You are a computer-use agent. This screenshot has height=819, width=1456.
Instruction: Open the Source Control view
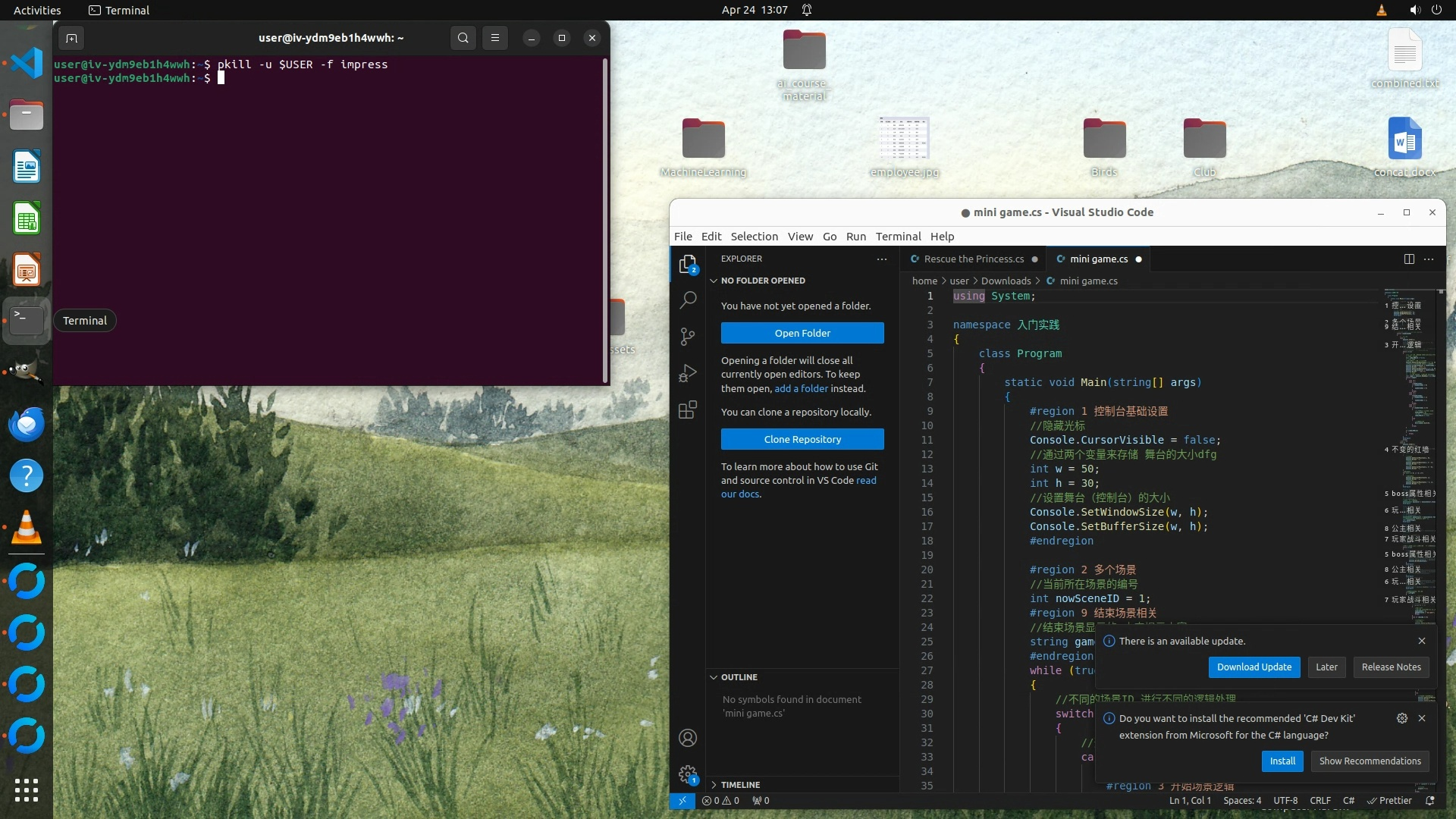point(688,336)
